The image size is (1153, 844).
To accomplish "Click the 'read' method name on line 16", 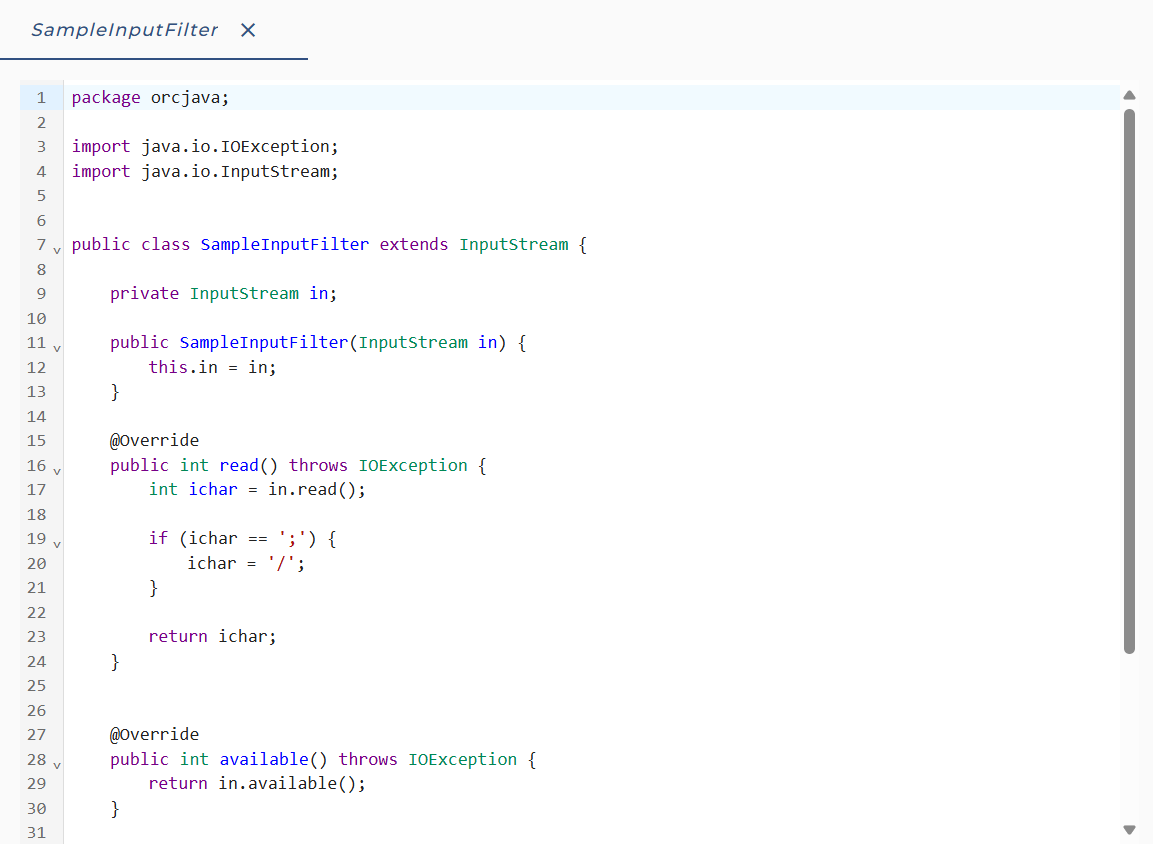I will click(x=239, y=465).
